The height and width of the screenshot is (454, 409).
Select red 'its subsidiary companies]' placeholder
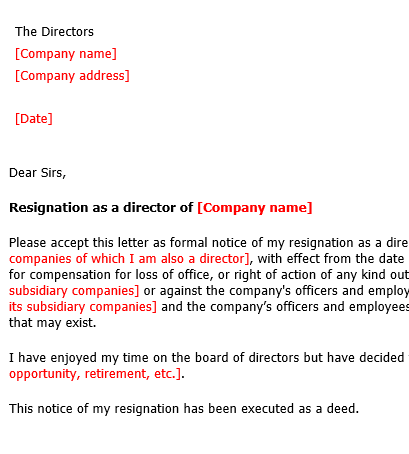pos(83,307)
